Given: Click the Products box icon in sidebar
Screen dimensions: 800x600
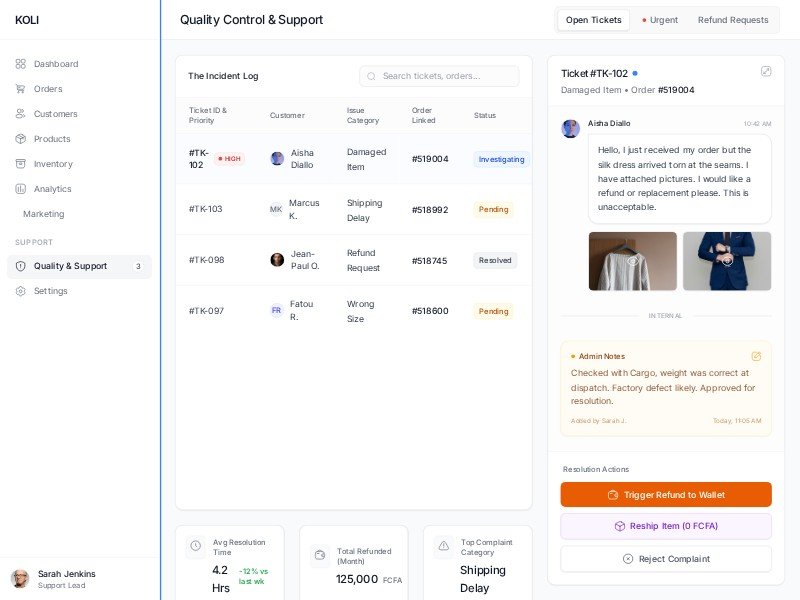Looking at the screenshot, I should coord(21,139).
